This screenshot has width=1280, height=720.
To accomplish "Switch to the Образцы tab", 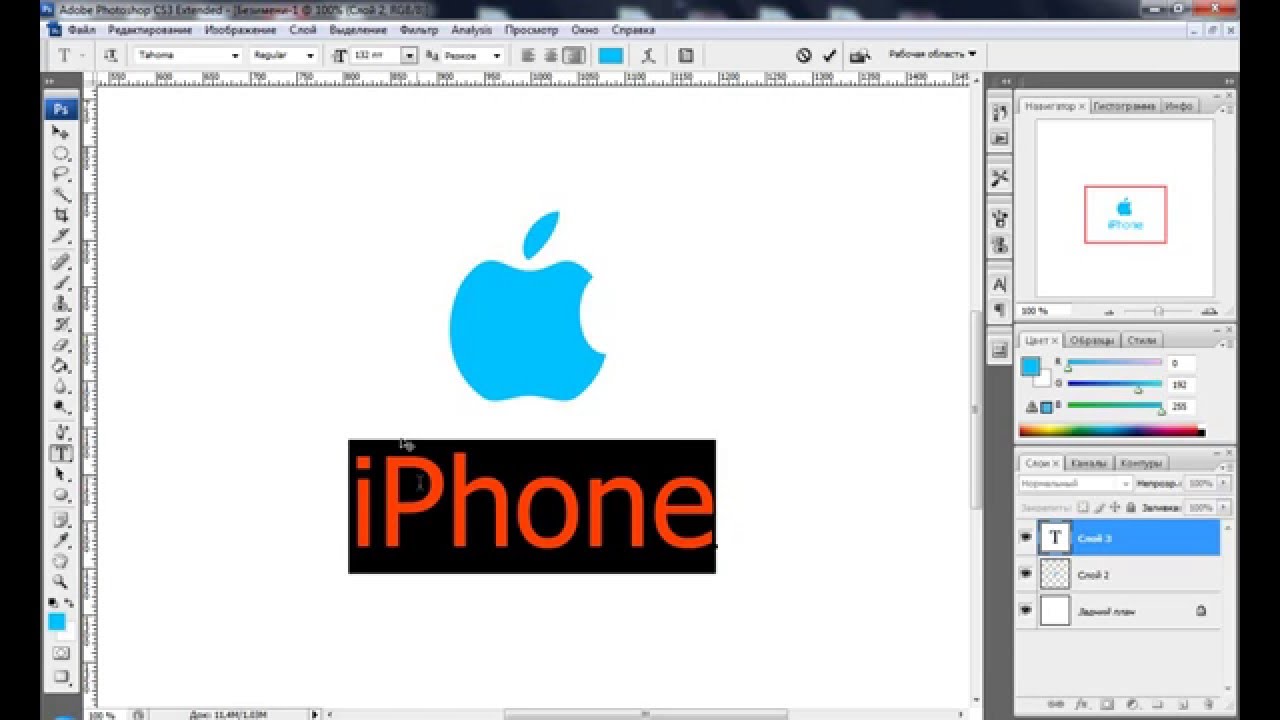I will (1092, 340).
